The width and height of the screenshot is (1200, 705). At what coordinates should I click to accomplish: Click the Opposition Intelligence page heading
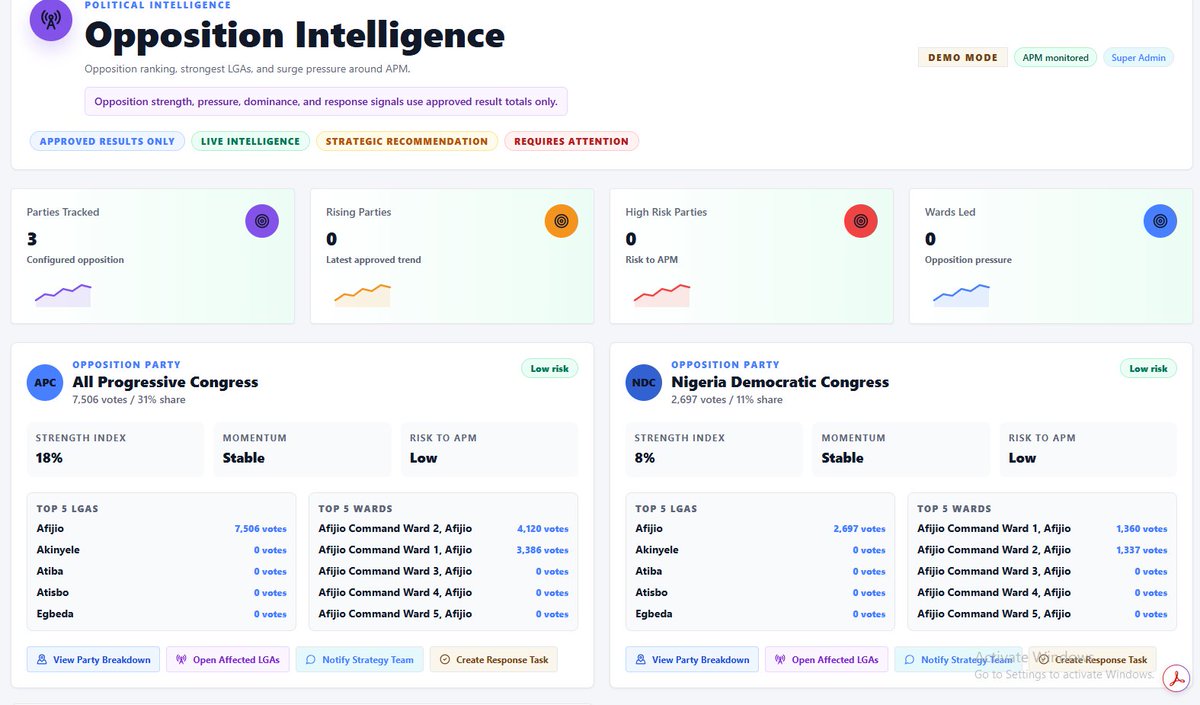pos(295,36)
